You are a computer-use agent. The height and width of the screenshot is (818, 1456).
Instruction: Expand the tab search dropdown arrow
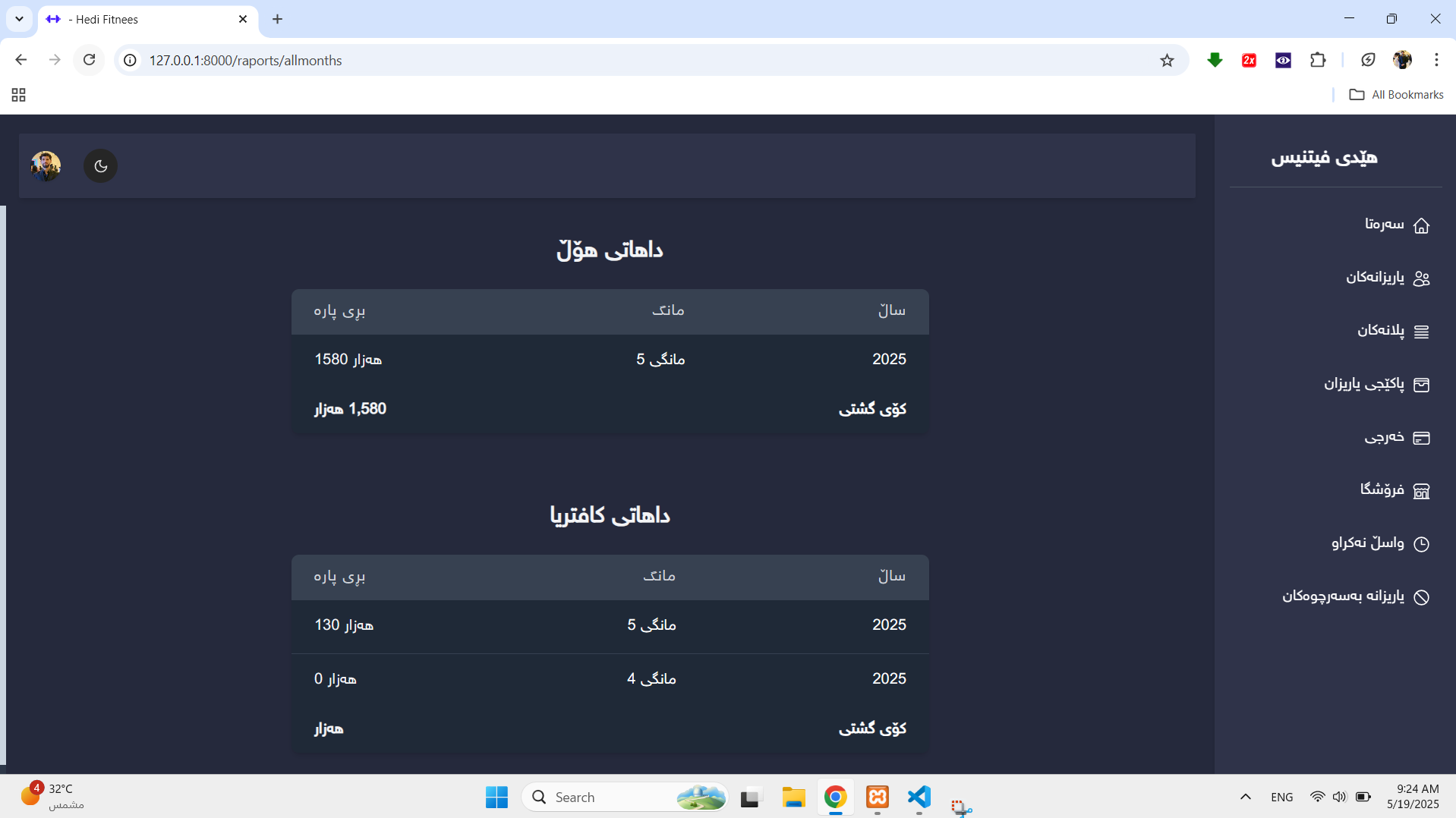19,19
